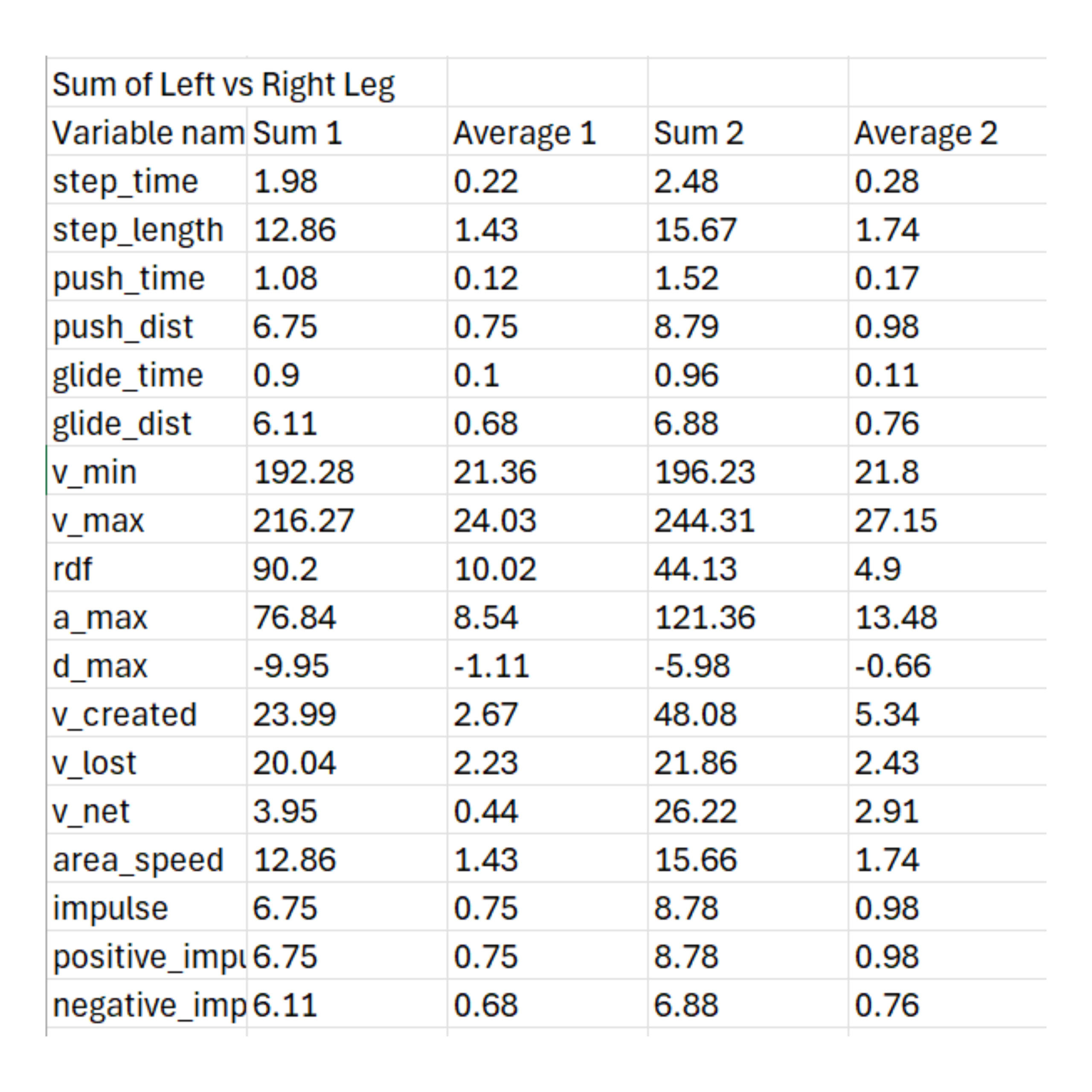
Task: Click the impulse row label cell
Action: (111, 908)
